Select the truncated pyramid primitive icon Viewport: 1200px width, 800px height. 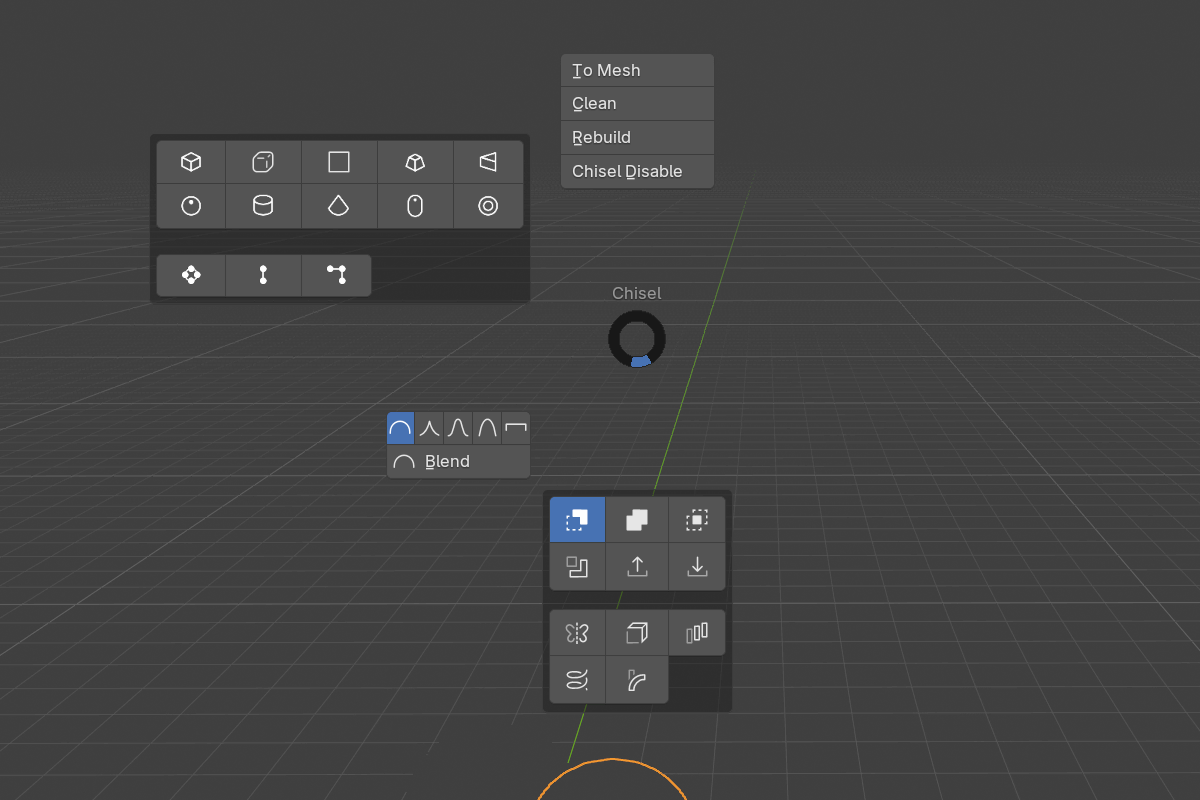[x=415, y=162]
